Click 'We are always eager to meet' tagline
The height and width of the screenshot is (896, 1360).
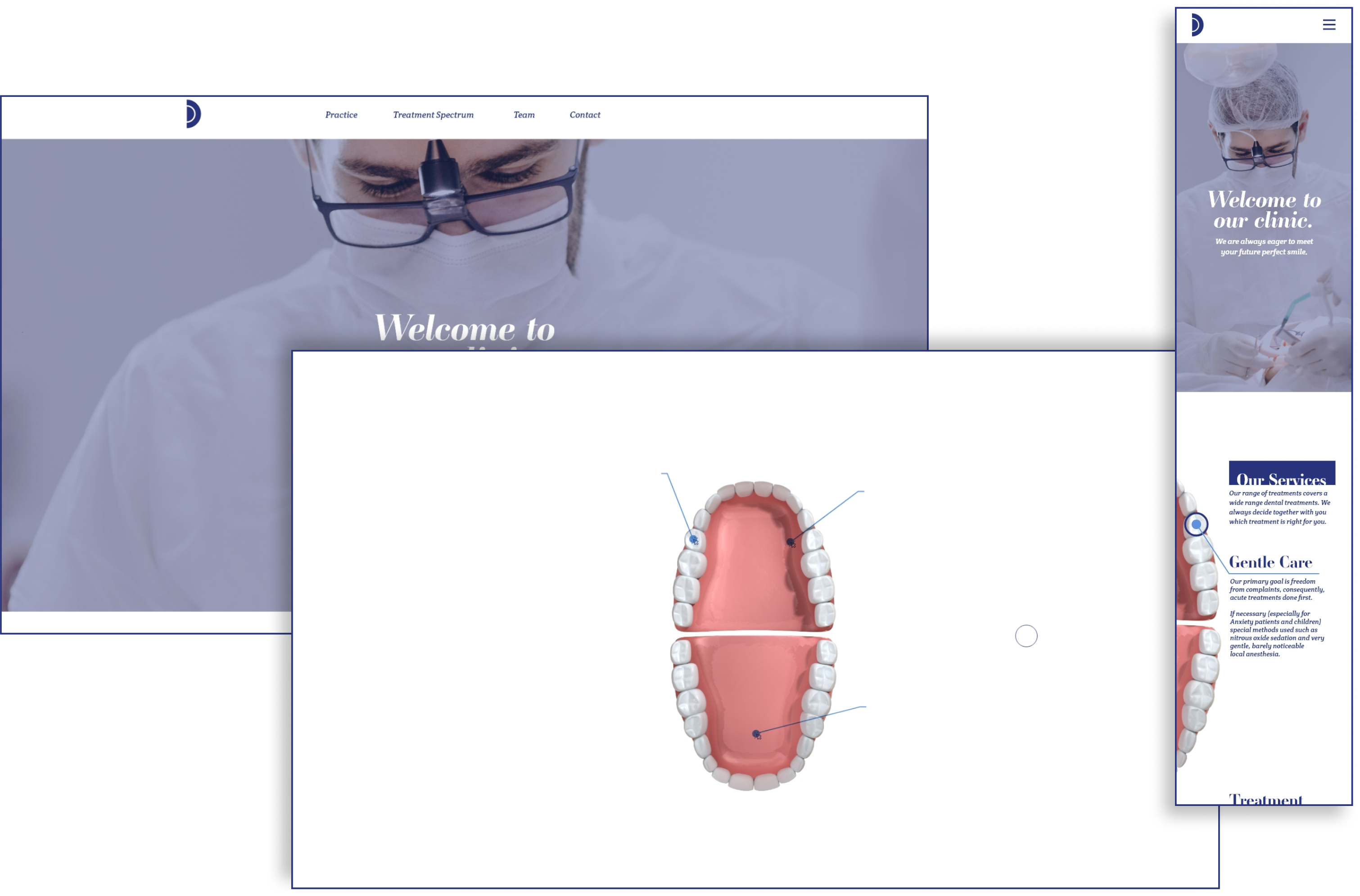click(x=1263, y=247)
